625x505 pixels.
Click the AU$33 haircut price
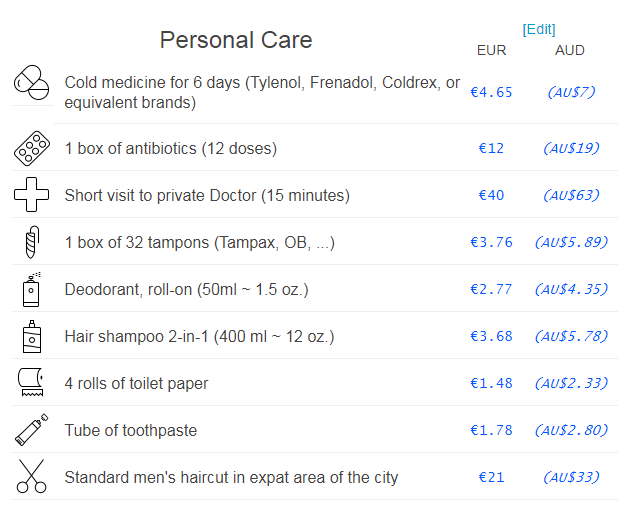tap(571, 477)
